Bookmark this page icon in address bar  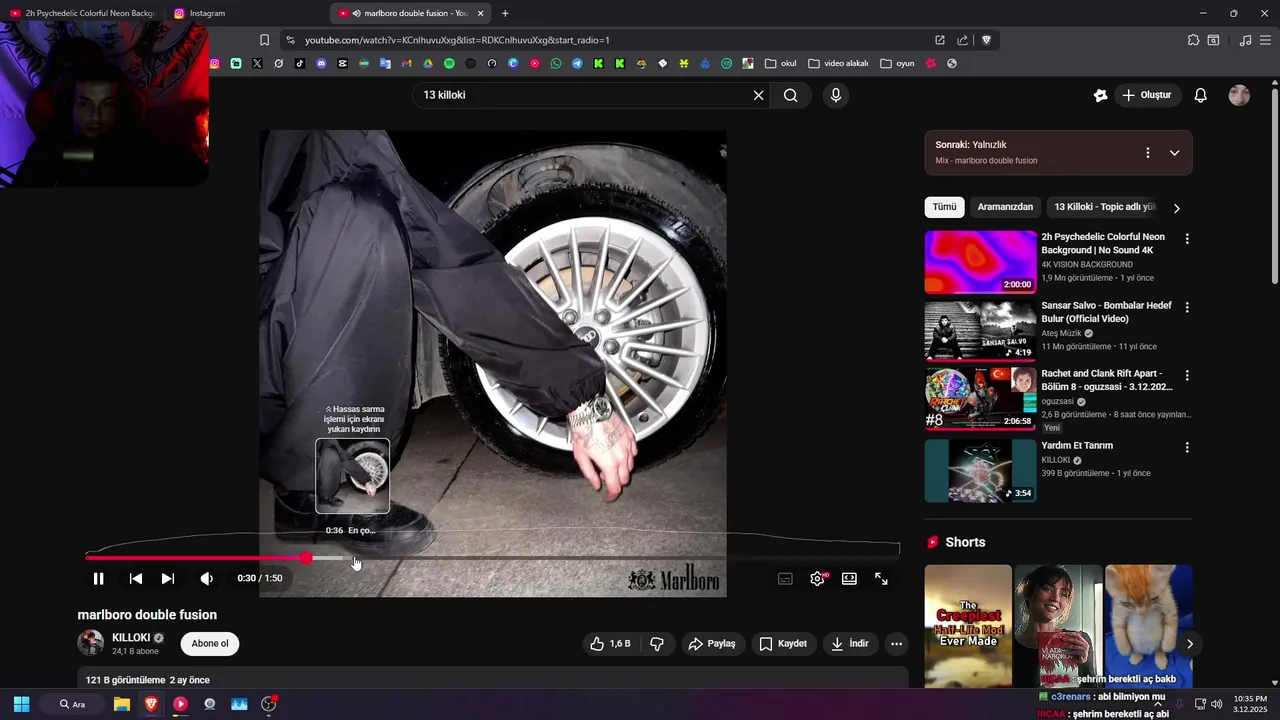click(264, 40)
